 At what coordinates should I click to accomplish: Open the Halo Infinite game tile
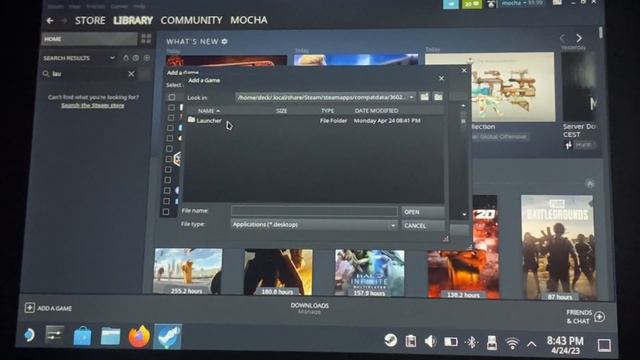pos(370,273)
